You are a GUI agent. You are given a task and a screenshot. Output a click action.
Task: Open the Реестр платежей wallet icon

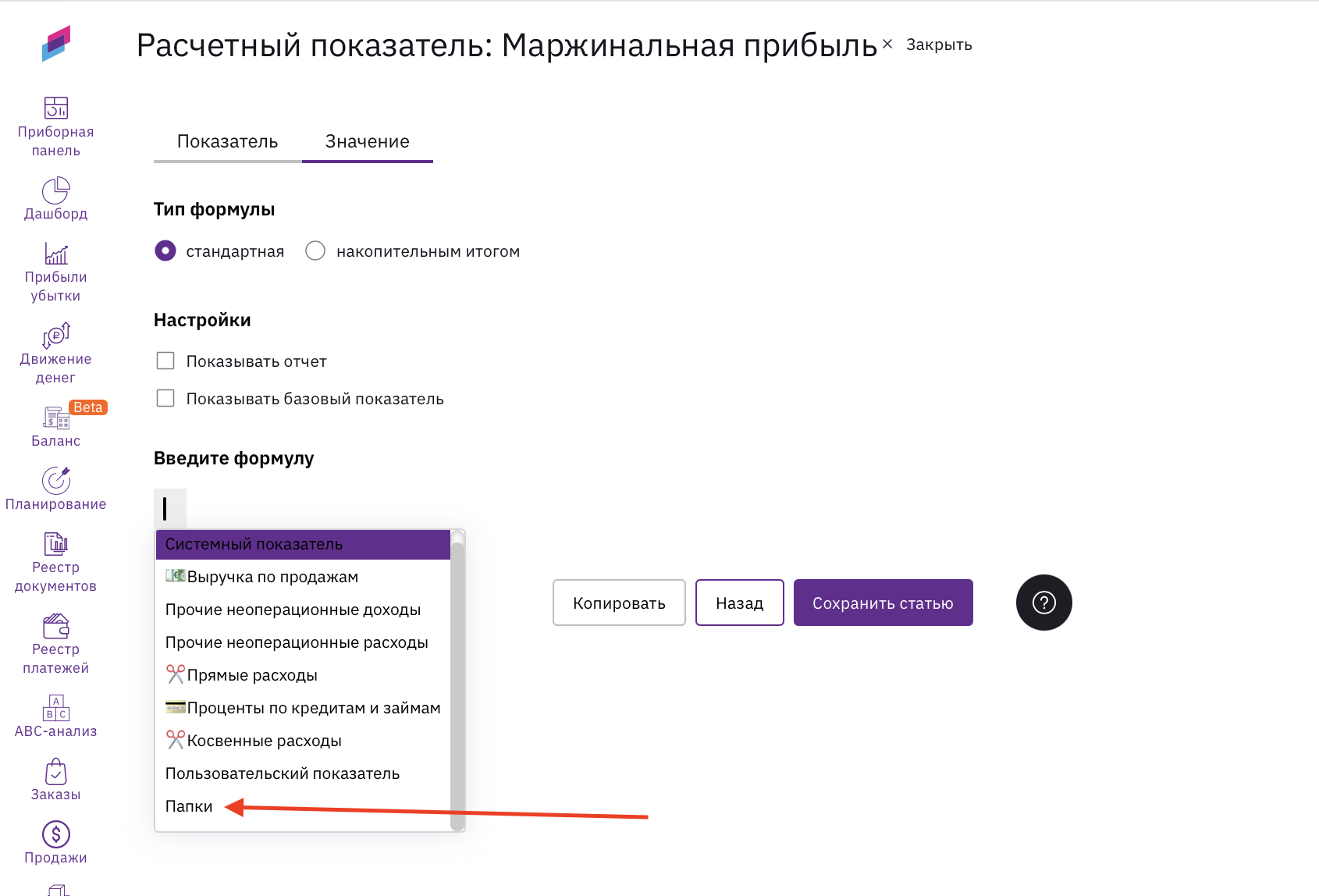click(55, 626)
